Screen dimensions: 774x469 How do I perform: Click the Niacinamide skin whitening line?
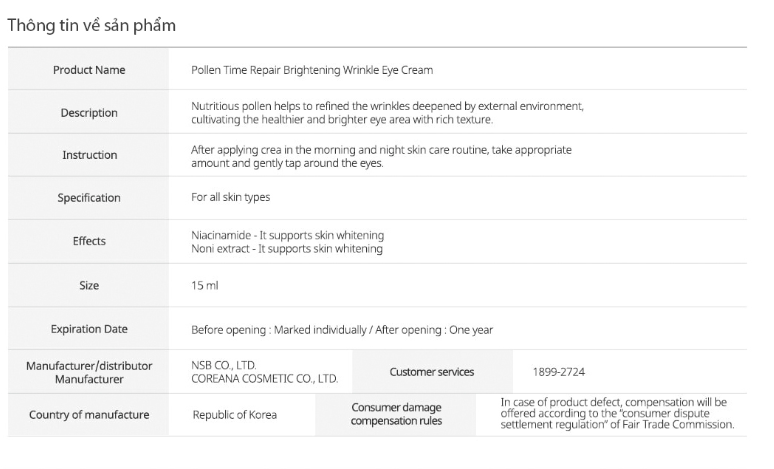[287, 234]
